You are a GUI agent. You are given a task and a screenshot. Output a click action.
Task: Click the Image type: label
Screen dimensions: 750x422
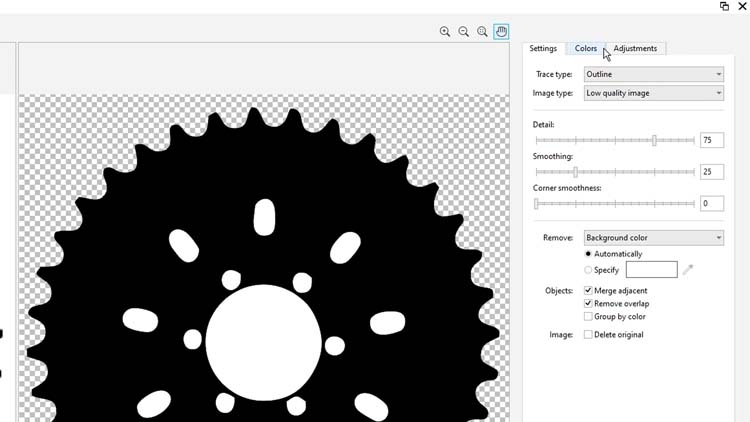click(552, 93)
